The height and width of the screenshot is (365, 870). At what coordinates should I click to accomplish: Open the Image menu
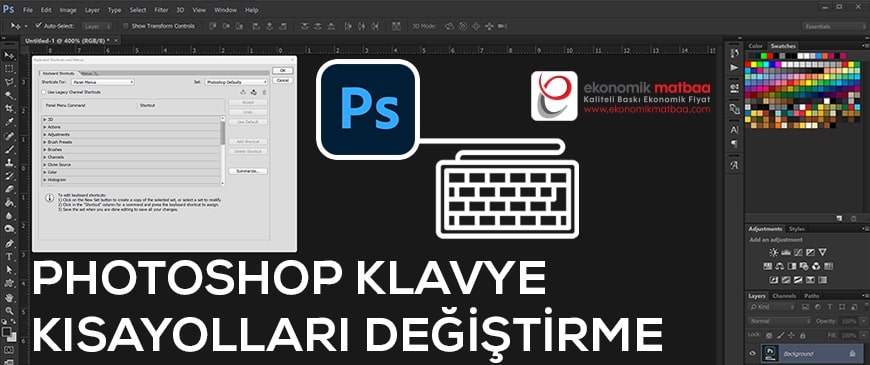[68, 10]
